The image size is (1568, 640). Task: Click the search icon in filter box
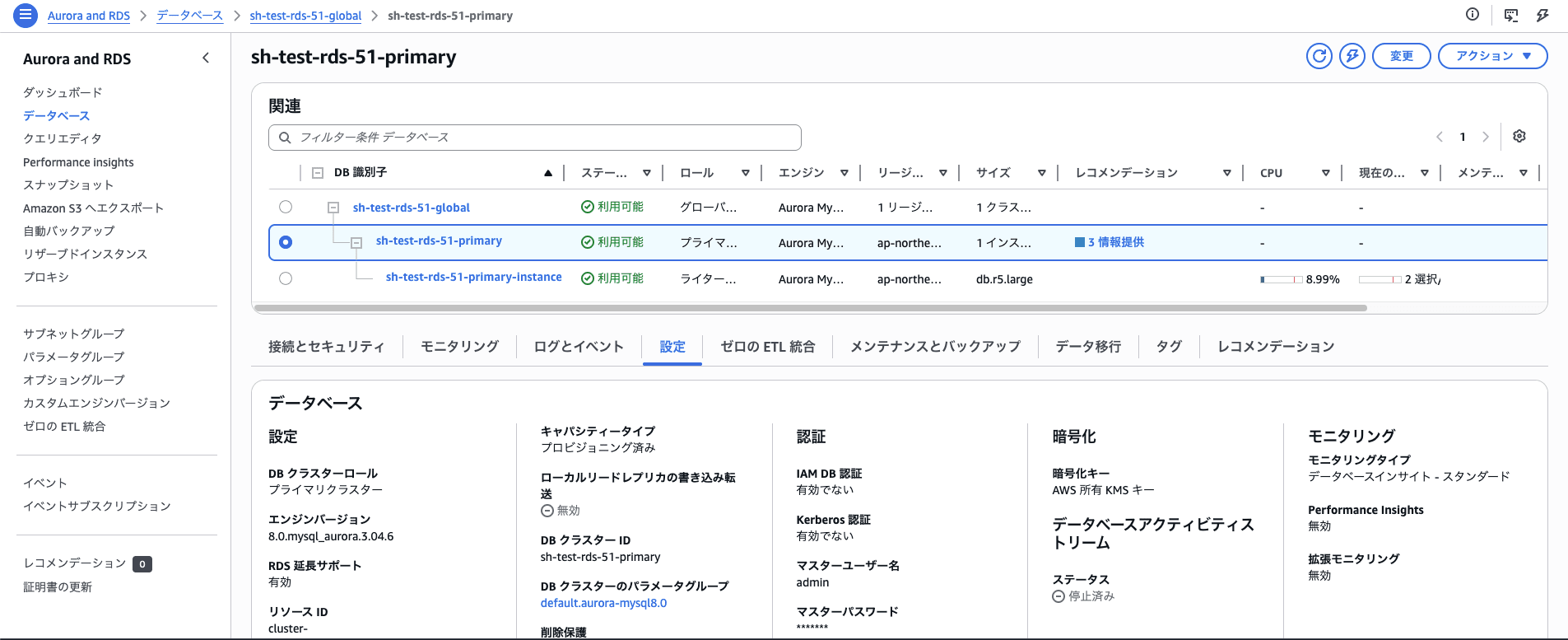(x=285, y=138)
